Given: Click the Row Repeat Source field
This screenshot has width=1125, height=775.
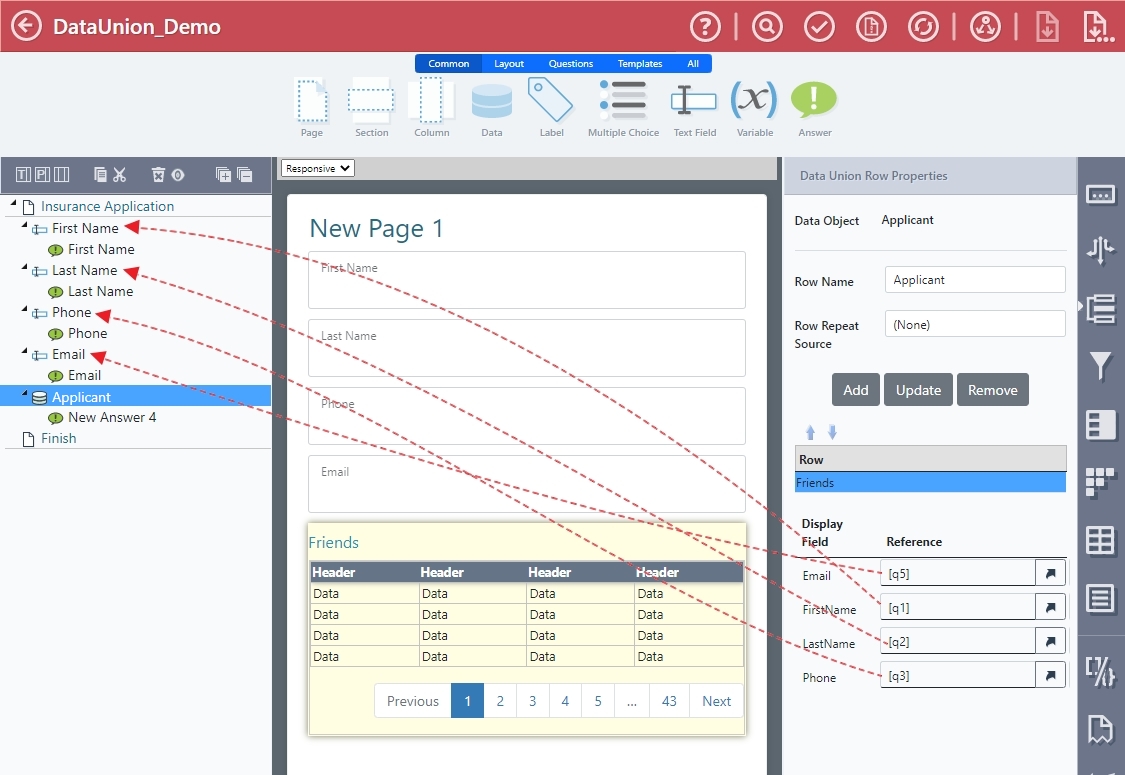Looking at the screenshot, I should pyautogui.click(x=975, y=324).
